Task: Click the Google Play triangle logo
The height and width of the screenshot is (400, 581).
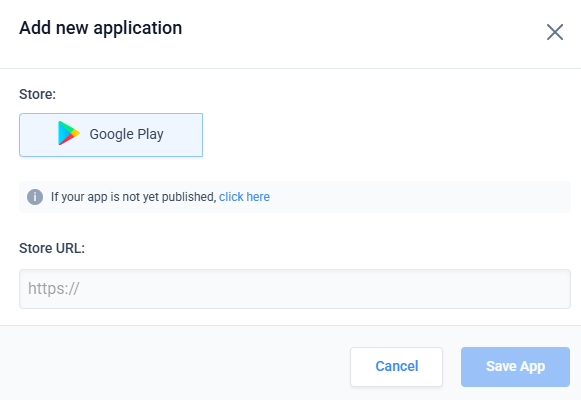Action: coord(69,133)
